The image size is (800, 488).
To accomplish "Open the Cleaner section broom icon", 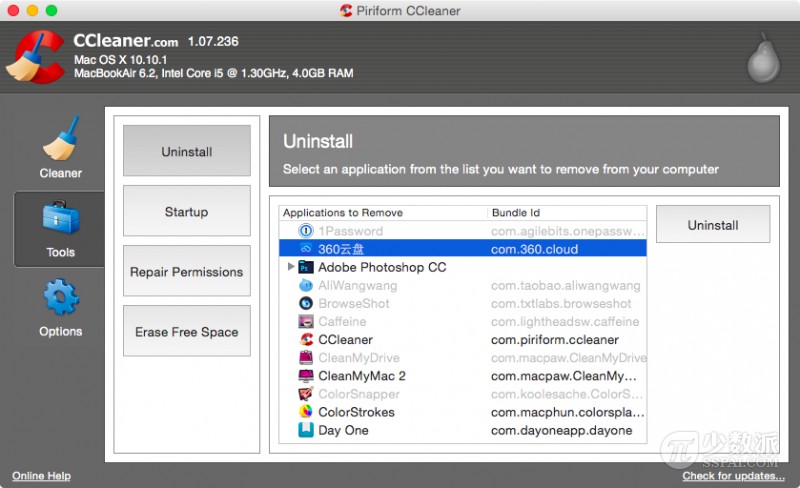I will [61, 138].
